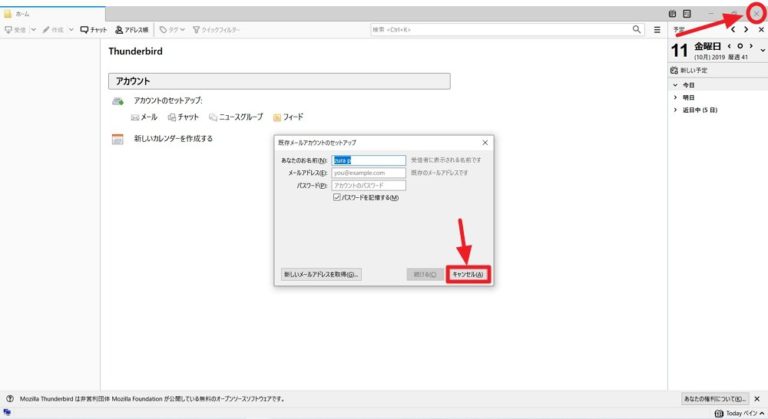This screenshot has height=419, width=768.
Task: Close the 予定 Today pane
Action: point(761,30)
